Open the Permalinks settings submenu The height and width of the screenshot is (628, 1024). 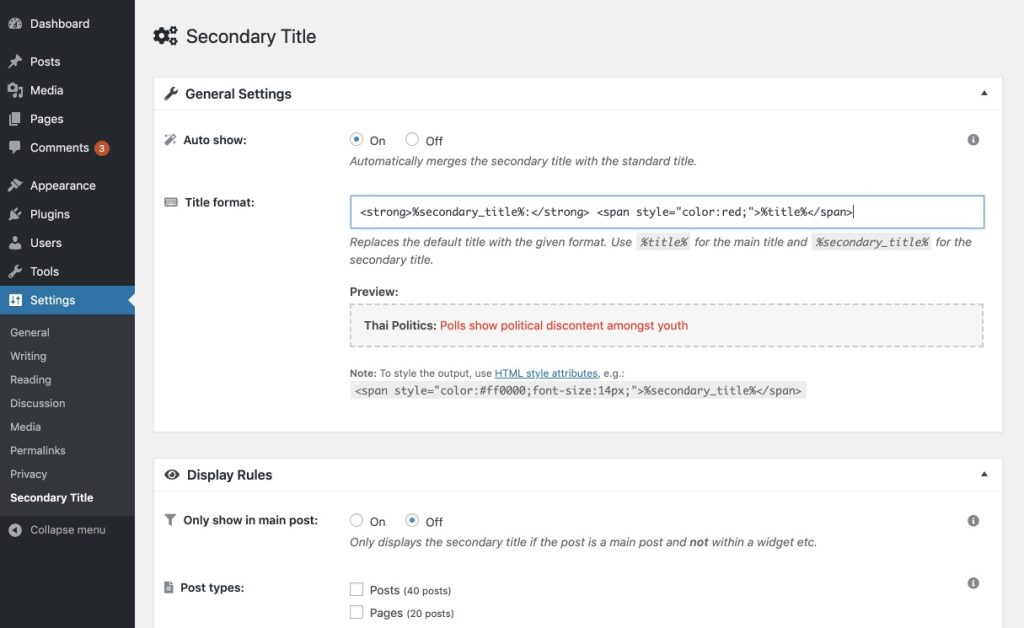(x=38, y=451)
